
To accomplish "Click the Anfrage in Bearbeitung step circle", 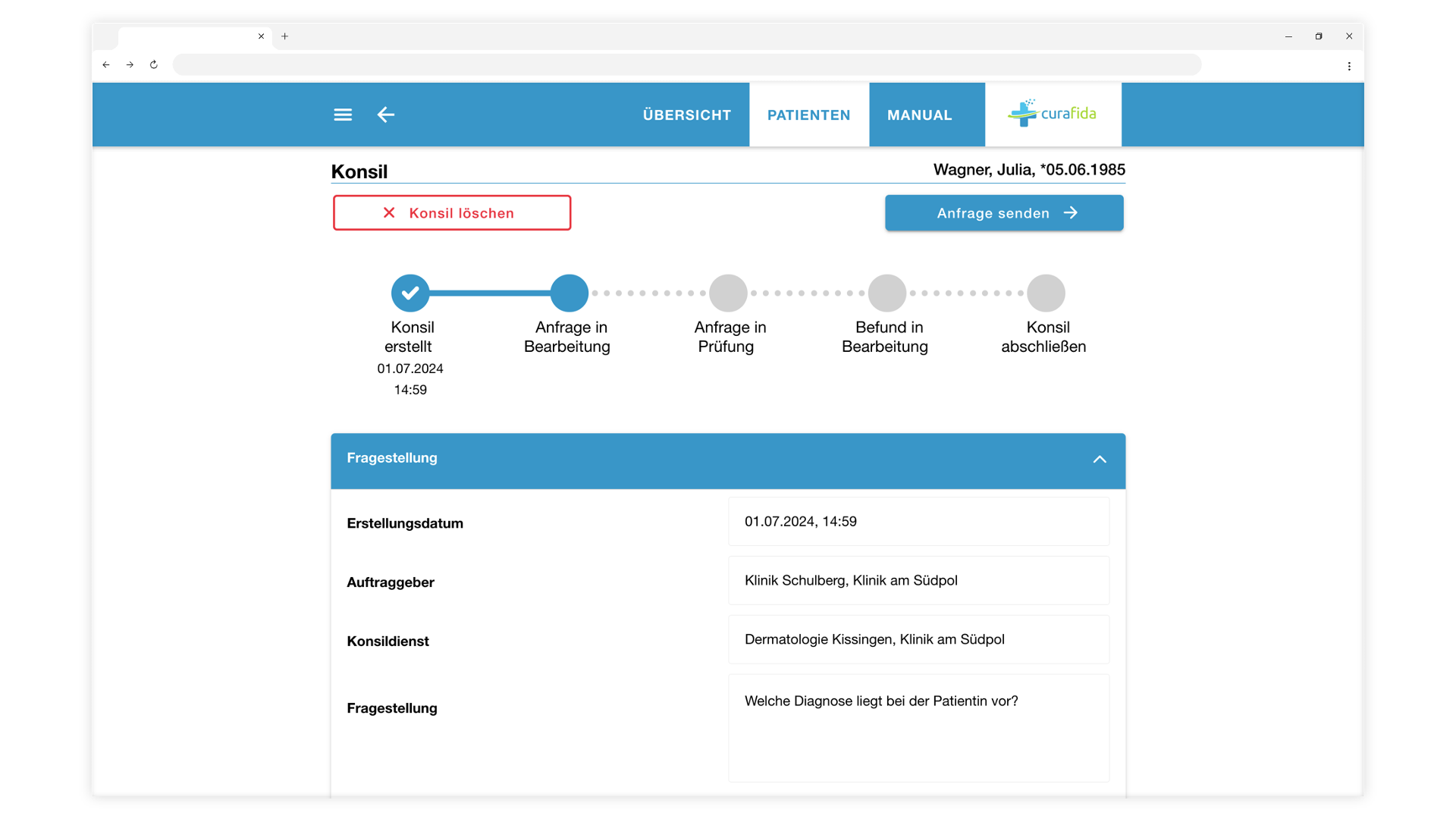I will (x=570, y=293).
